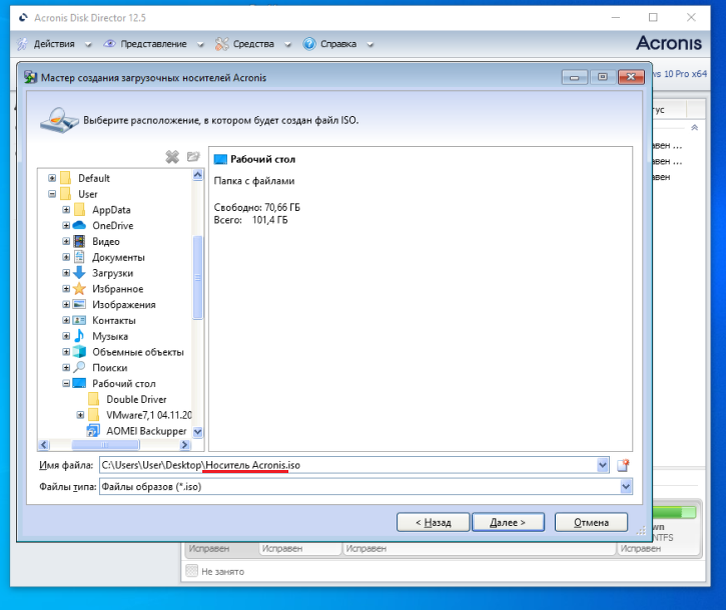This screenshot has height=610, width=726.
Task: Open the Представление menu
Action: 153,44
